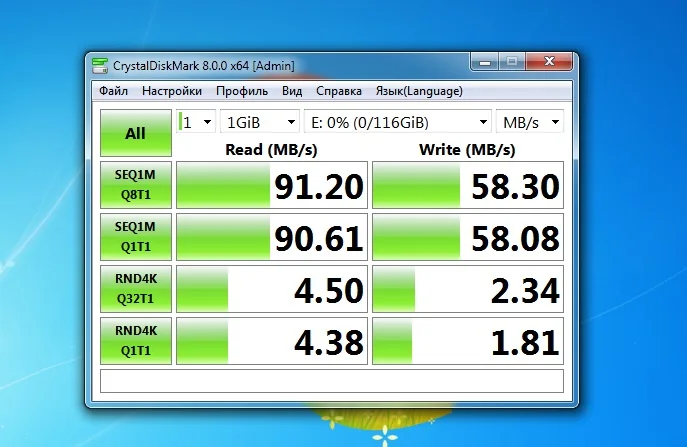Change the MB/s unit dropdown
This screenshot has height=447, width=687.
[530, 122]
